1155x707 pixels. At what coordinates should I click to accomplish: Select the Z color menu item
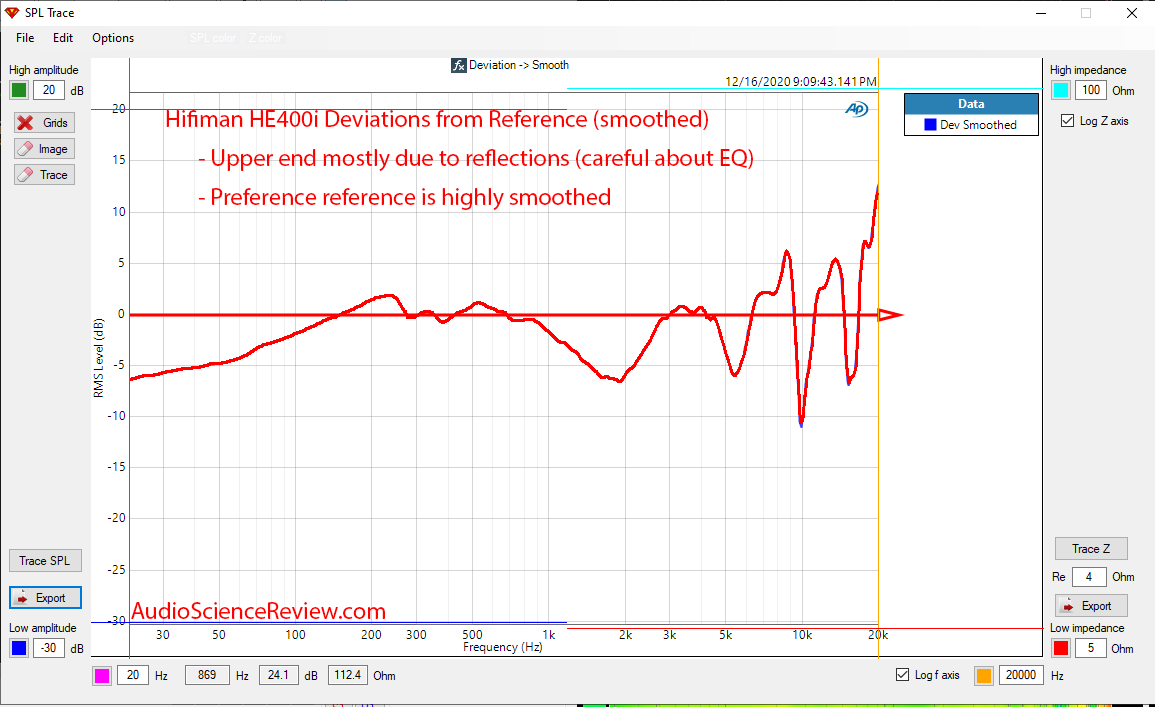point(265,38)
